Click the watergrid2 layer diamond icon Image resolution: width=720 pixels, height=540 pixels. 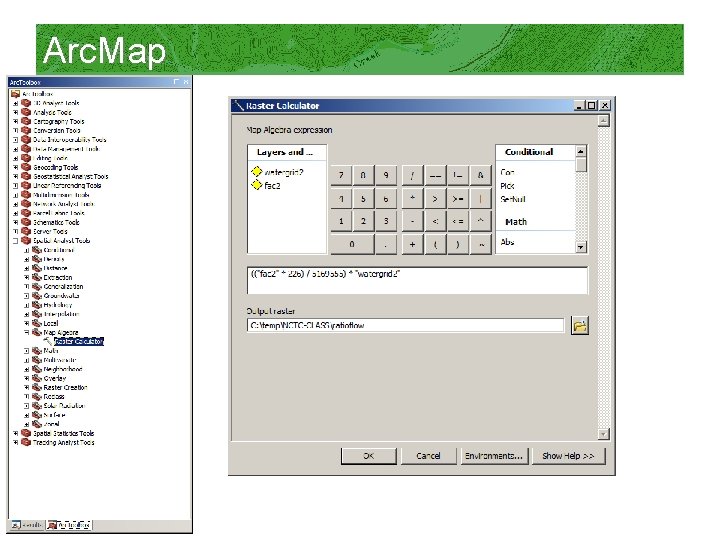click(x=257, y=172)
